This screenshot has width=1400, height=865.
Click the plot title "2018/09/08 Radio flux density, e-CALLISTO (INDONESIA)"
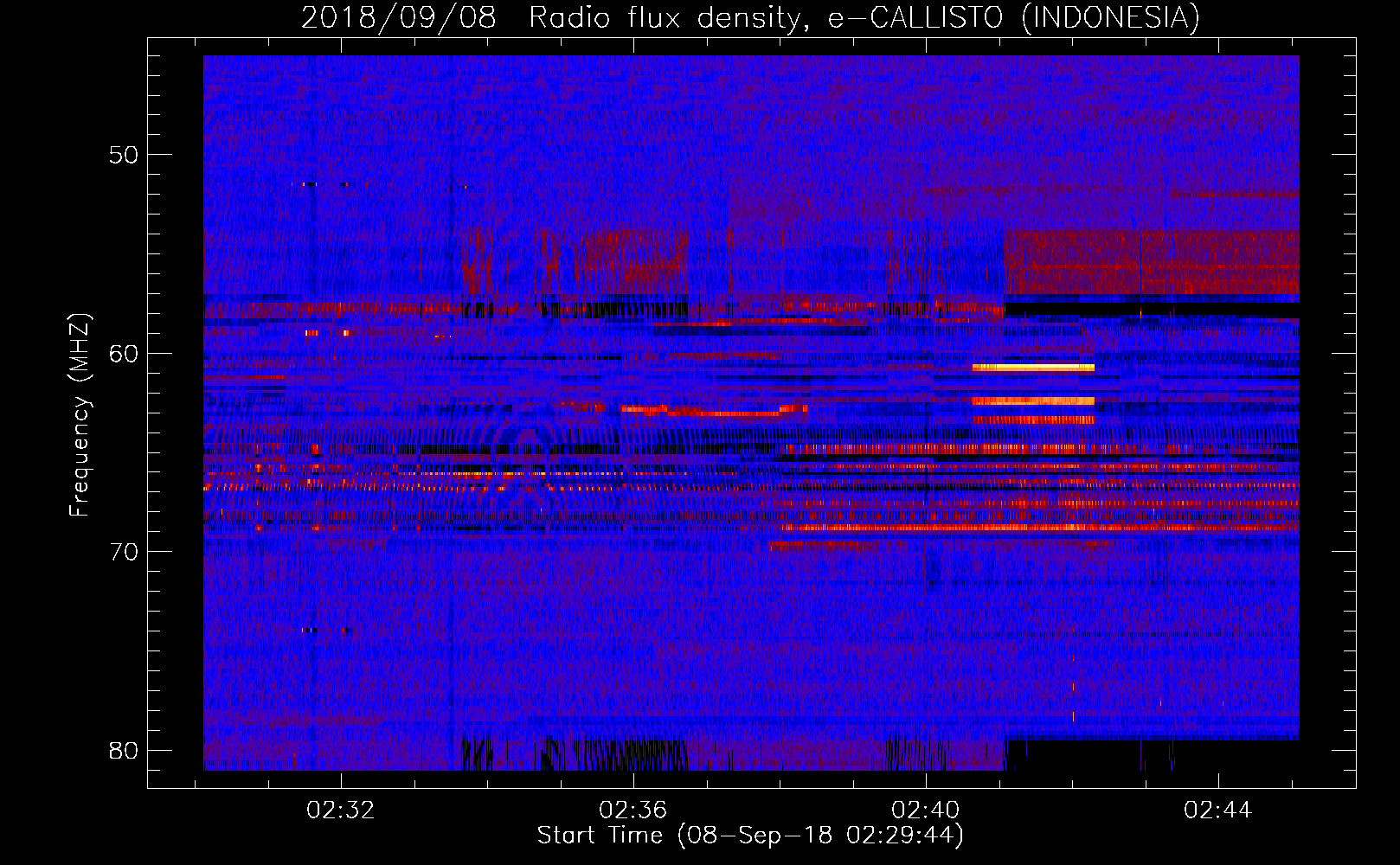(750, 18)
